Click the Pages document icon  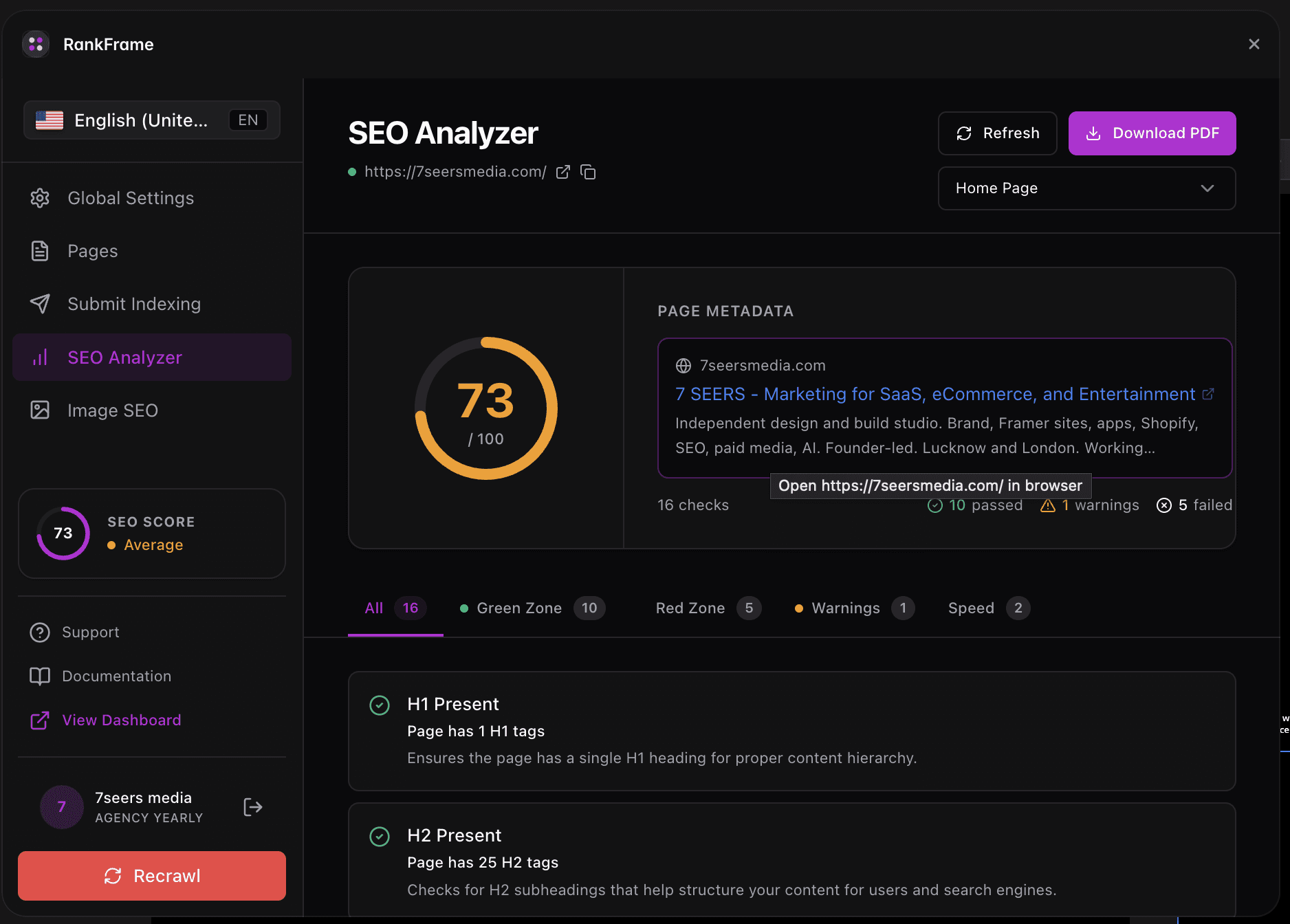40,251
